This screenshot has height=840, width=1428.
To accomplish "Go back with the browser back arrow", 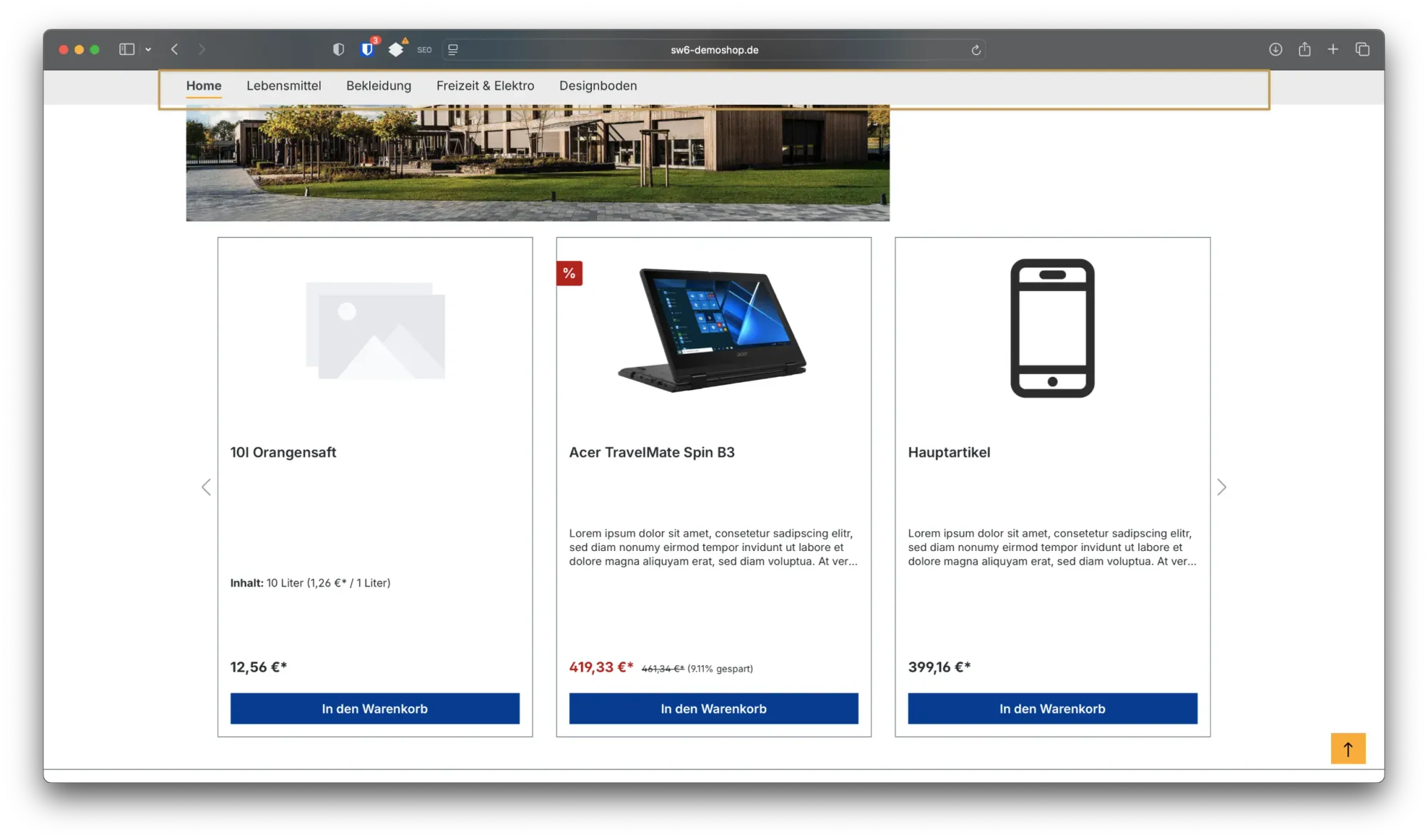I will coord(174,49).
